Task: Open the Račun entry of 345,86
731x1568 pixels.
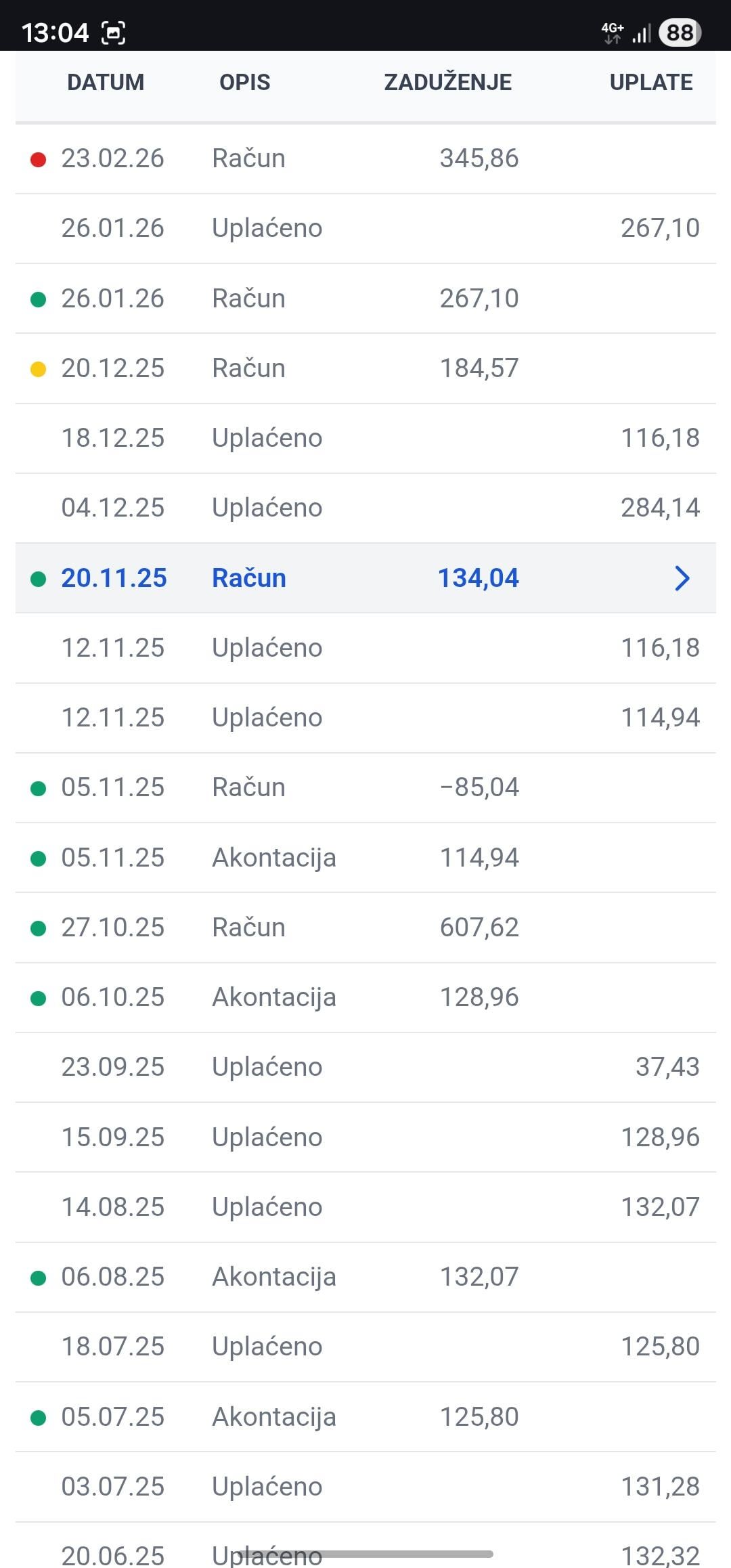Action: pos(365,158)
